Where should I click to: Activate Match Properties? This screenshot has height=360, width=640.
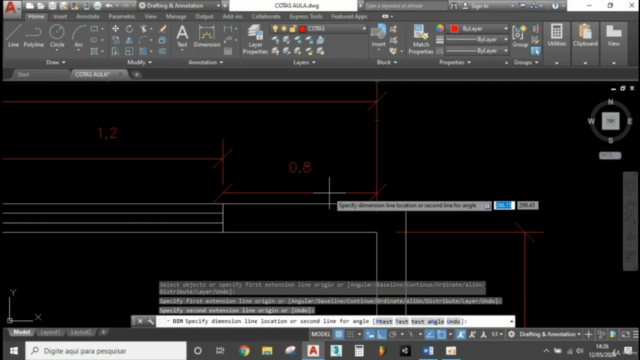[420, 39]
